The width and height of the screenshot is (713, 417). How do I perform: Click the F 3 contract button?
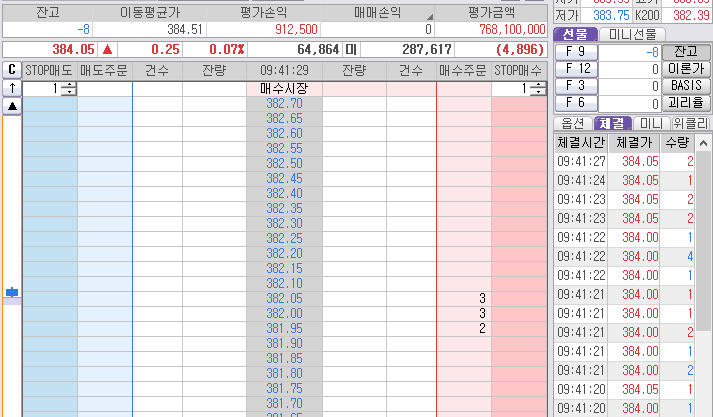pos(576,86)
